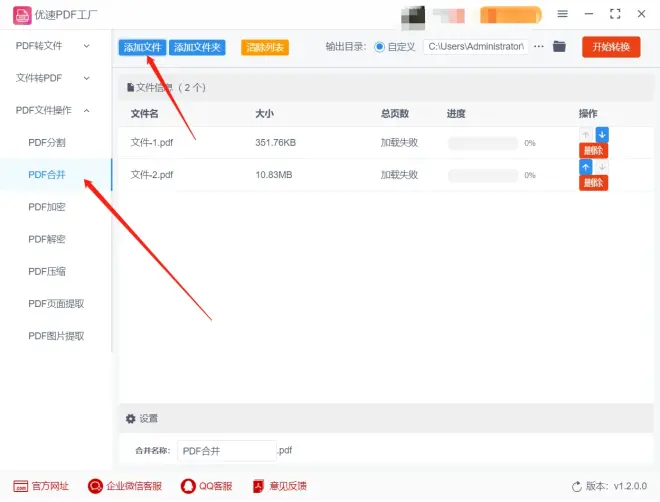
Task: Delete 文件-2.pdf with its 删除 button
Action: coord(593,183)
